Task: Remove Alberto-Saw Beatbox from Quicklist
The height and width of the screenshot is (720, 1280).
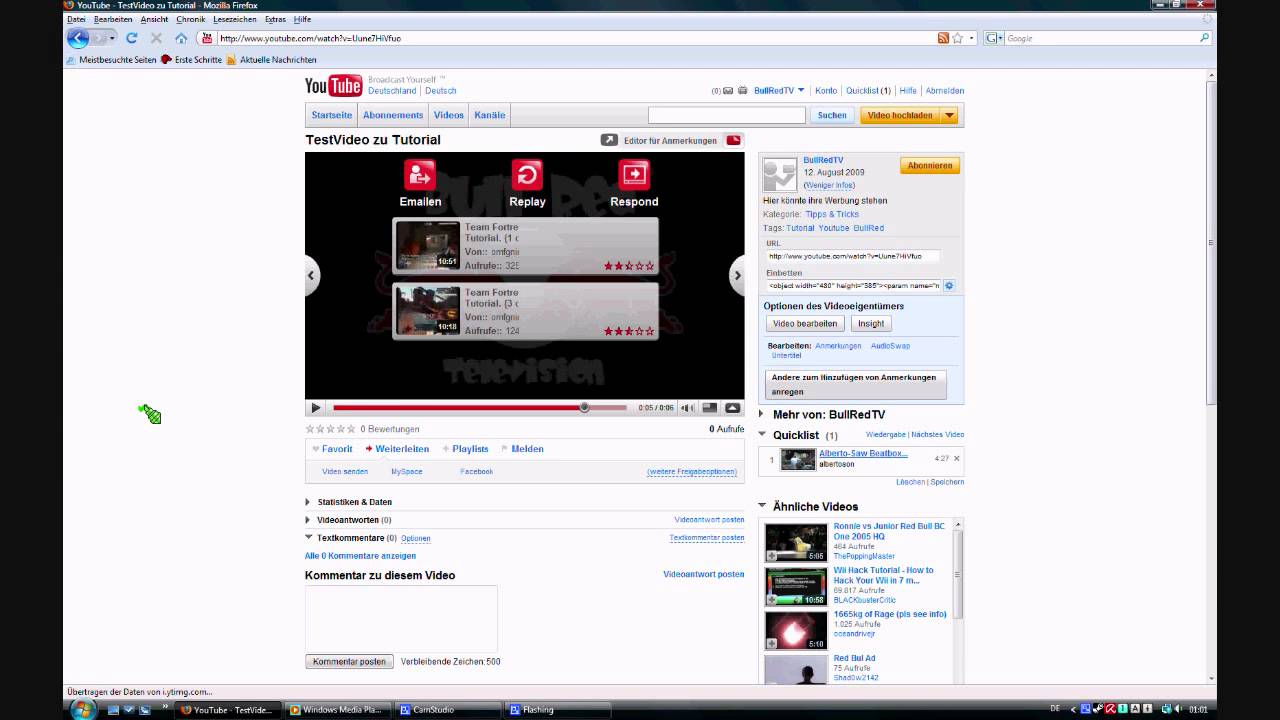Action: (x=957, y=459)
